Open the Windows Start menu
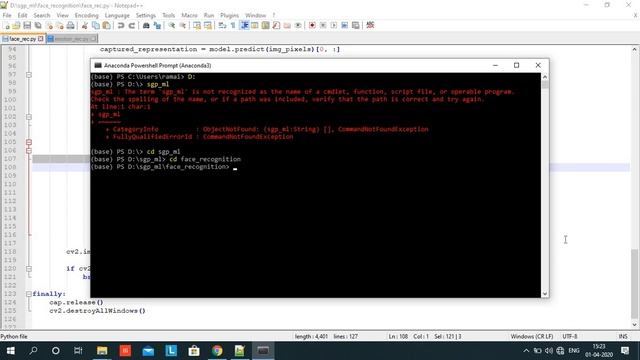The width and height of the screenshot is (640, 360). (x=11, y=351)
